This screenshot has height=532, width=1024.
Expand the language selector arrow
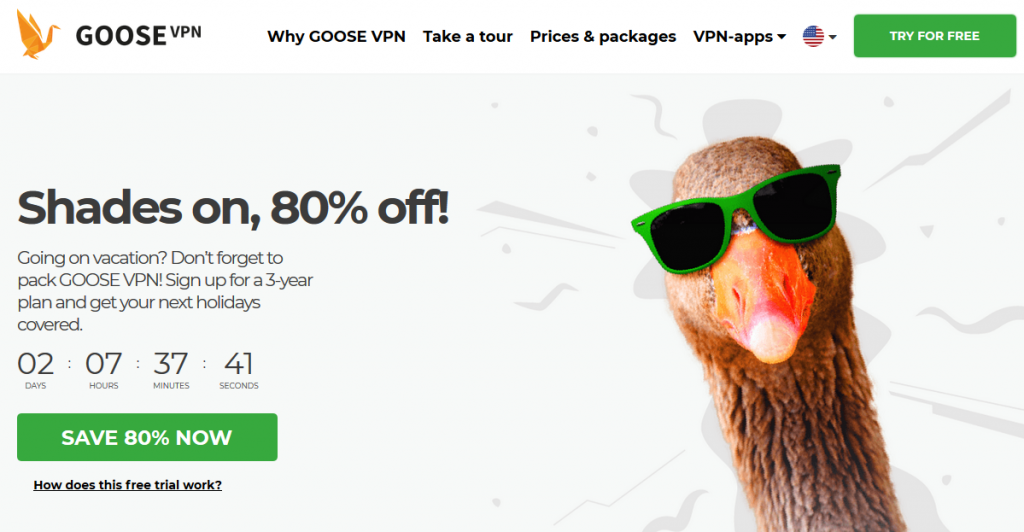point(833,37)
